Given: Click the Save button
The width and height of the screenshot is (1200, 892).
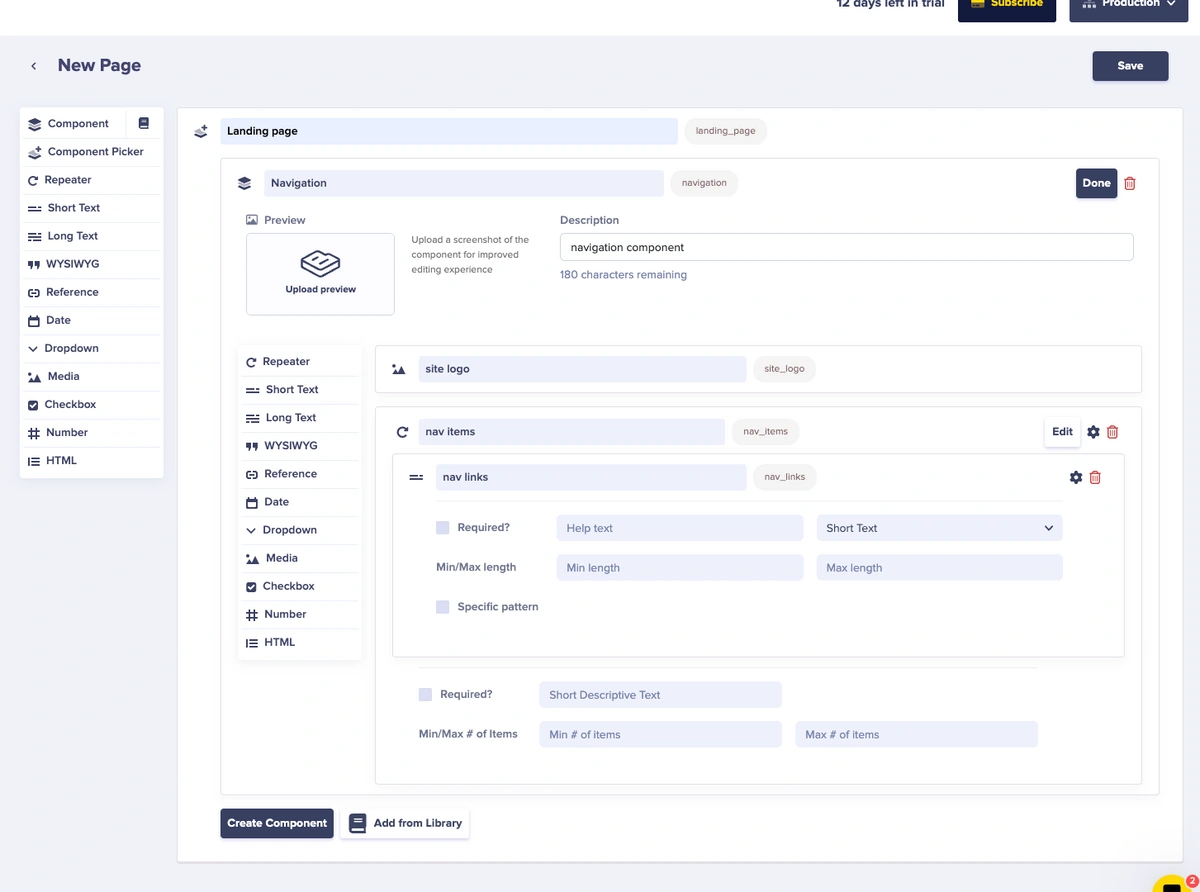Looking at the screenshot, I should (x=1130, y=66).
